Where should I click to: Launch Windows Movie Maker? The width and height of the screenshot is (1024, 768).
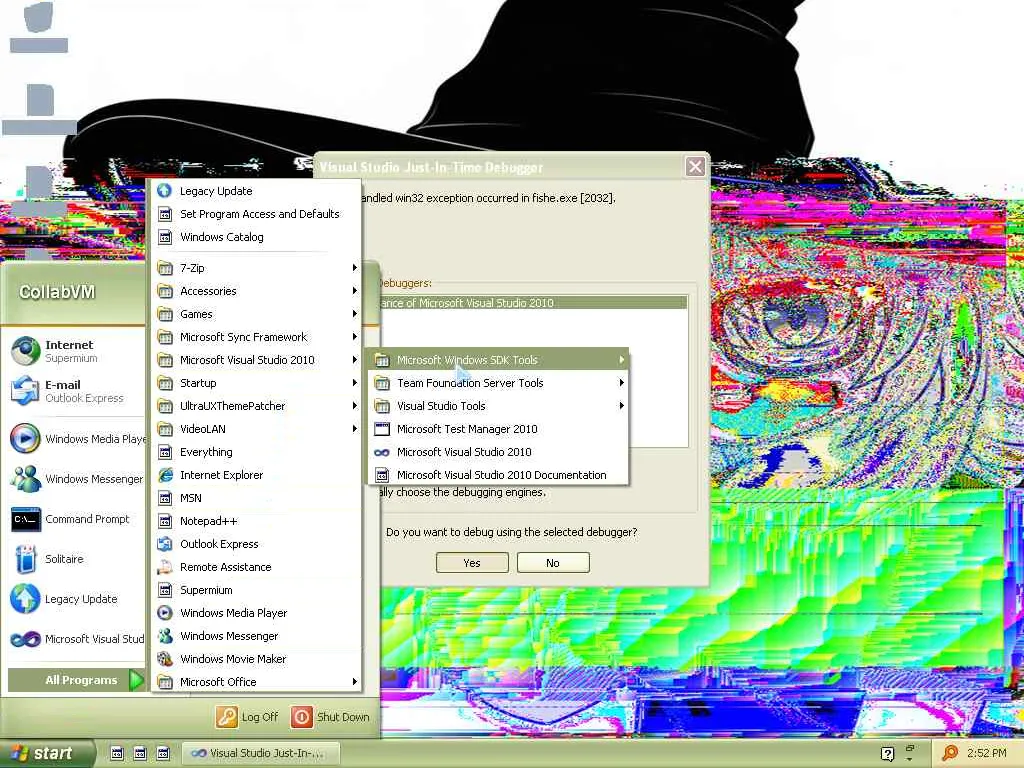pos(256,659)
